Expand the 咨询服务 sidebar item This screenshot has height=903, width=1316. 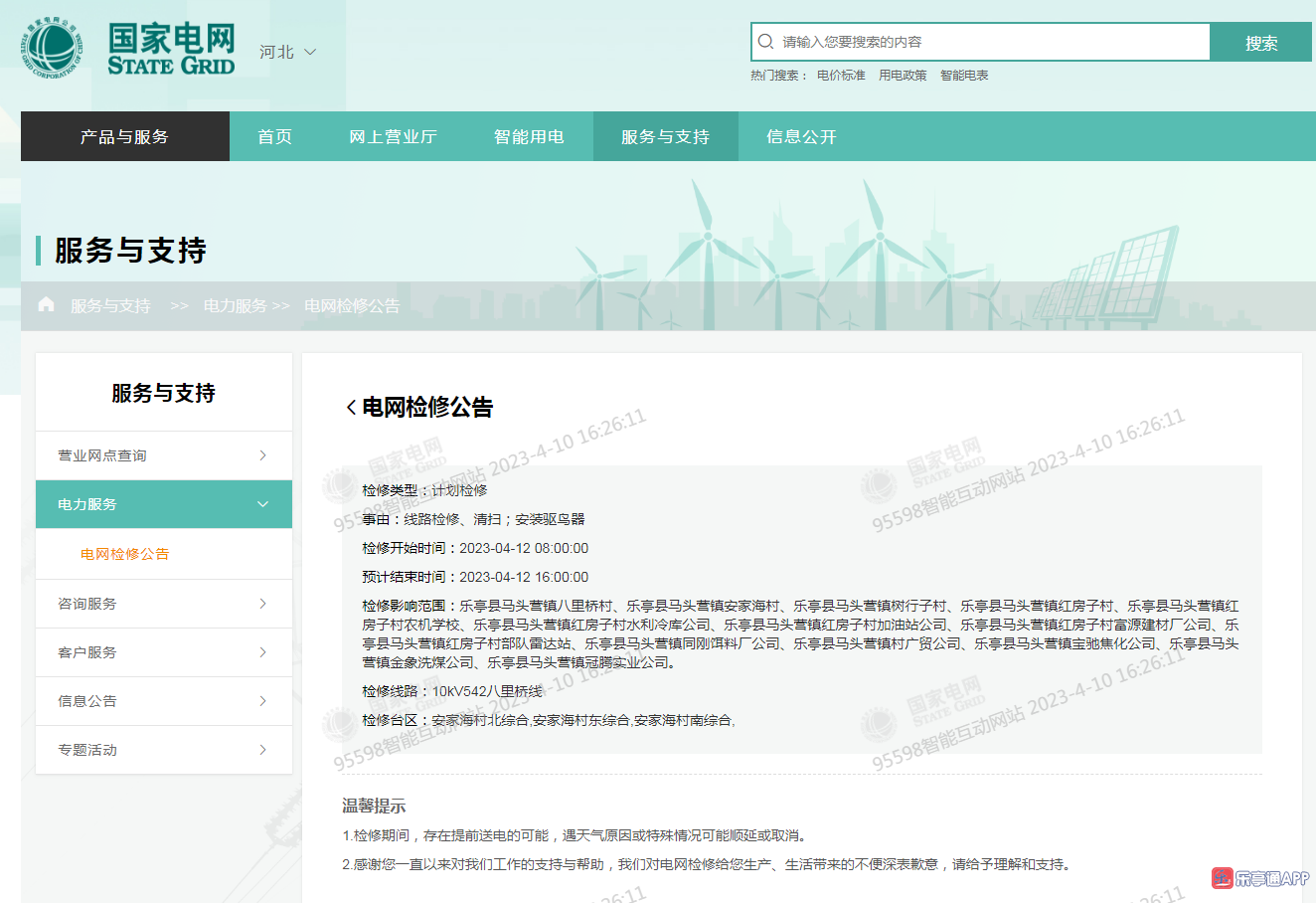pyautogui.click(x=262, y=604)
